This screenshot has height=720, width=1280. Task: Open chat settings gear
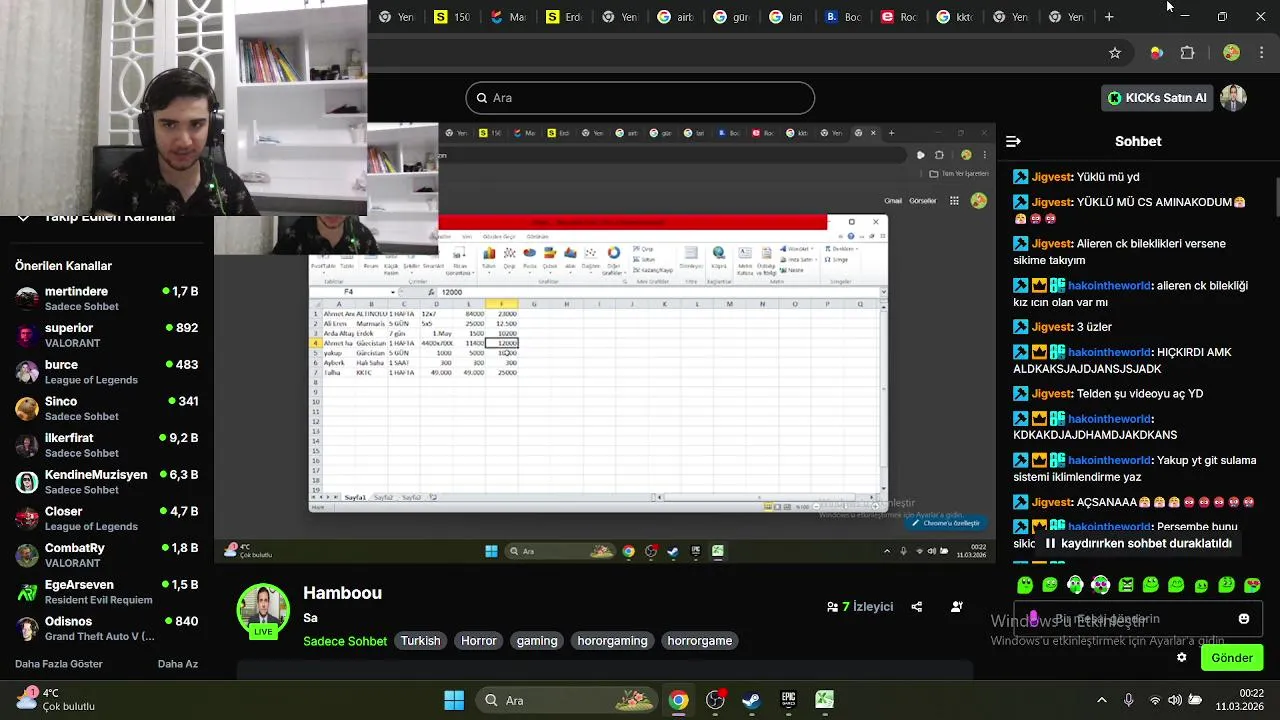click(x=1181, y=658)
